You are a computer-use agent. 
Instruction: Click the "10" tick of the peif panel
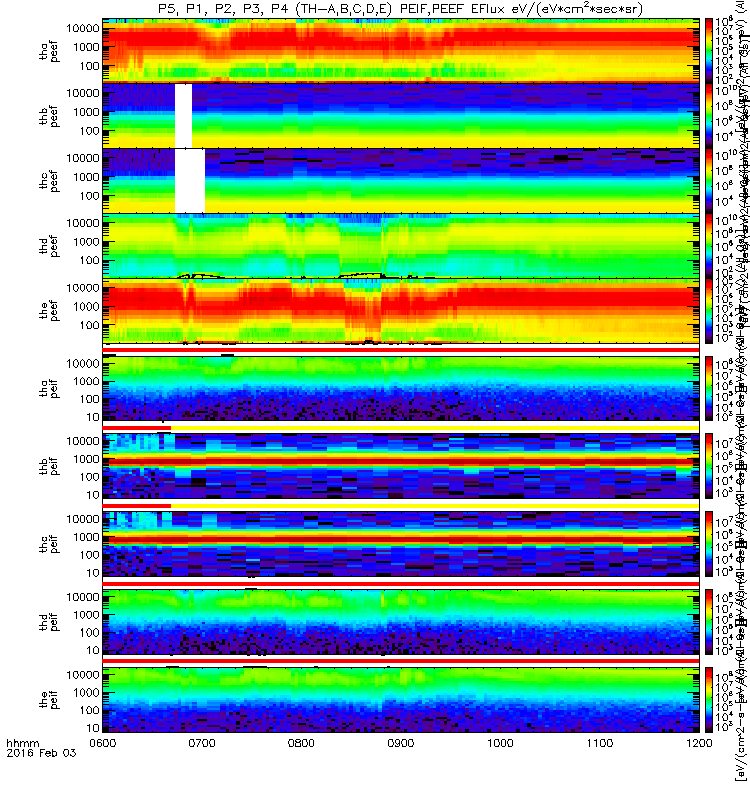click(93, 728)
